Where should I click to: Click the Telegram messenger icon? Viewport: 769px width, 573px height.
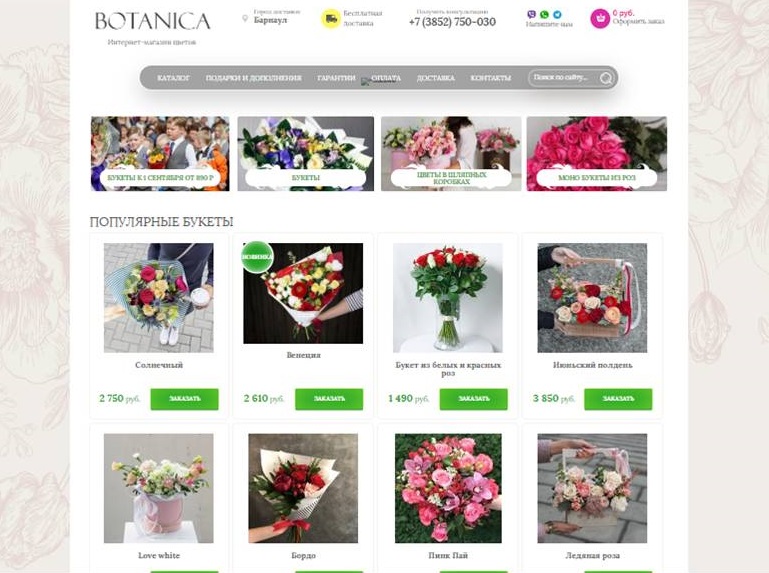pos(557,15)
